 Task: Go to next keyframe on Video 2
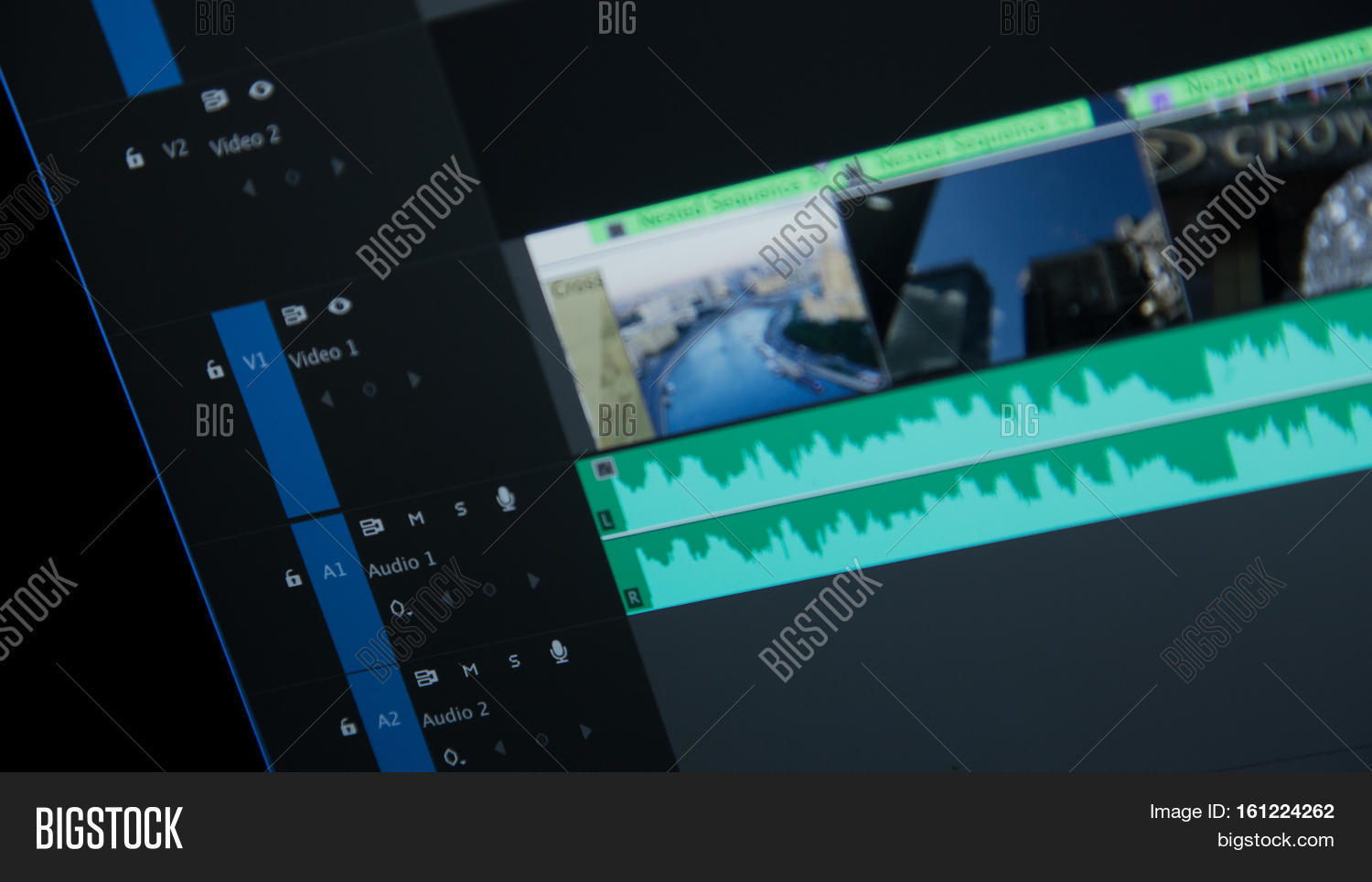click(338, 166)
